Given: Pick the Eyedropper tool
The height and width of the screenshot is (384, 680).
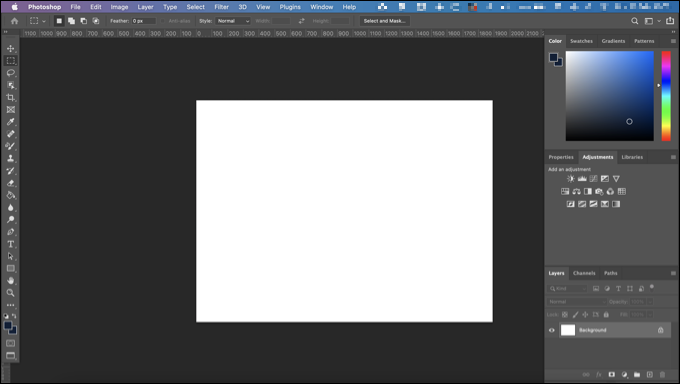Looking at the screenshot, I should pyautogui.click(x=10, y=121).
